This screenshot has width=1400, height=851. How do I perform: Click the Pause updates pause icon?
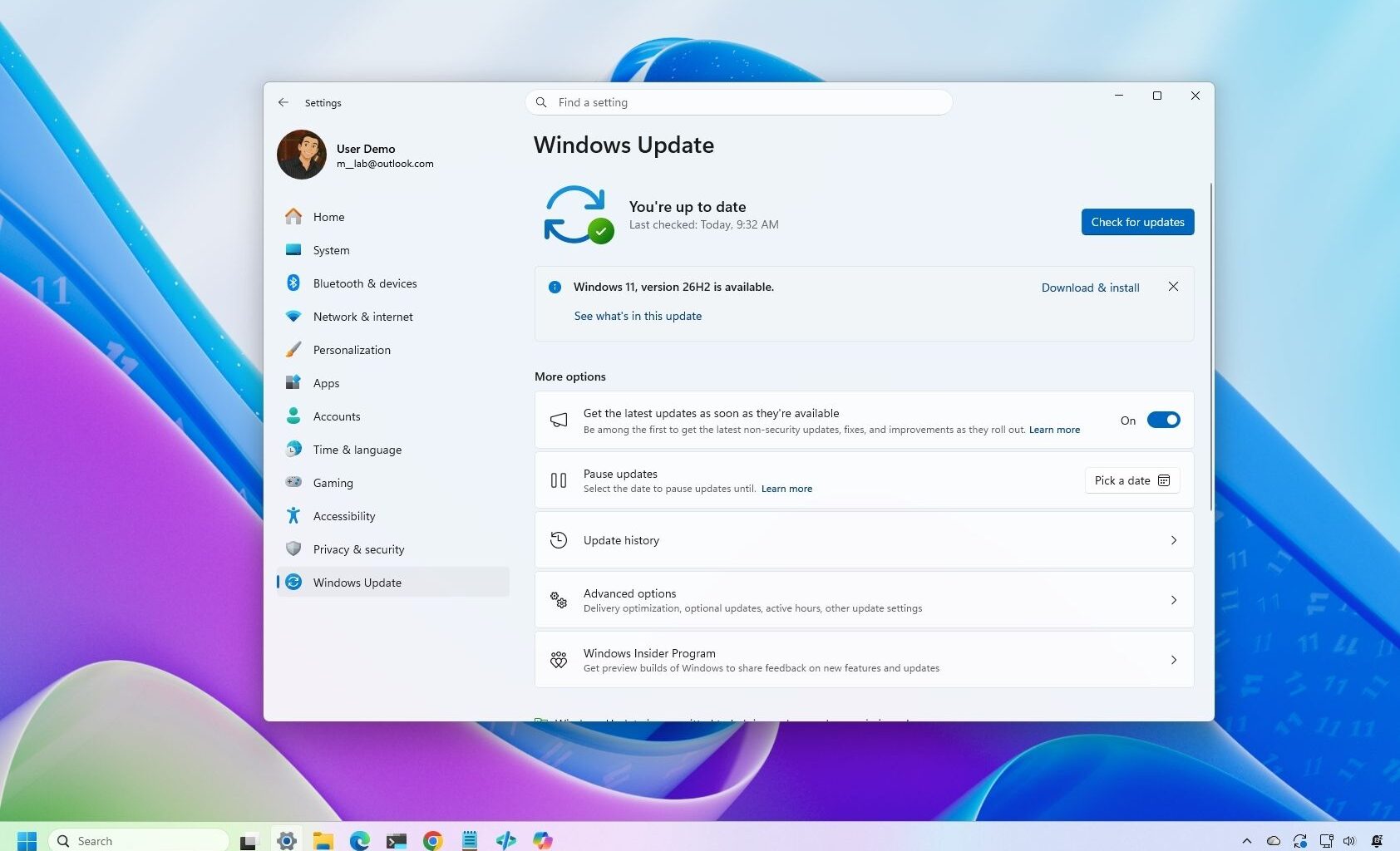pyautogui.click(x=559, y=480)
